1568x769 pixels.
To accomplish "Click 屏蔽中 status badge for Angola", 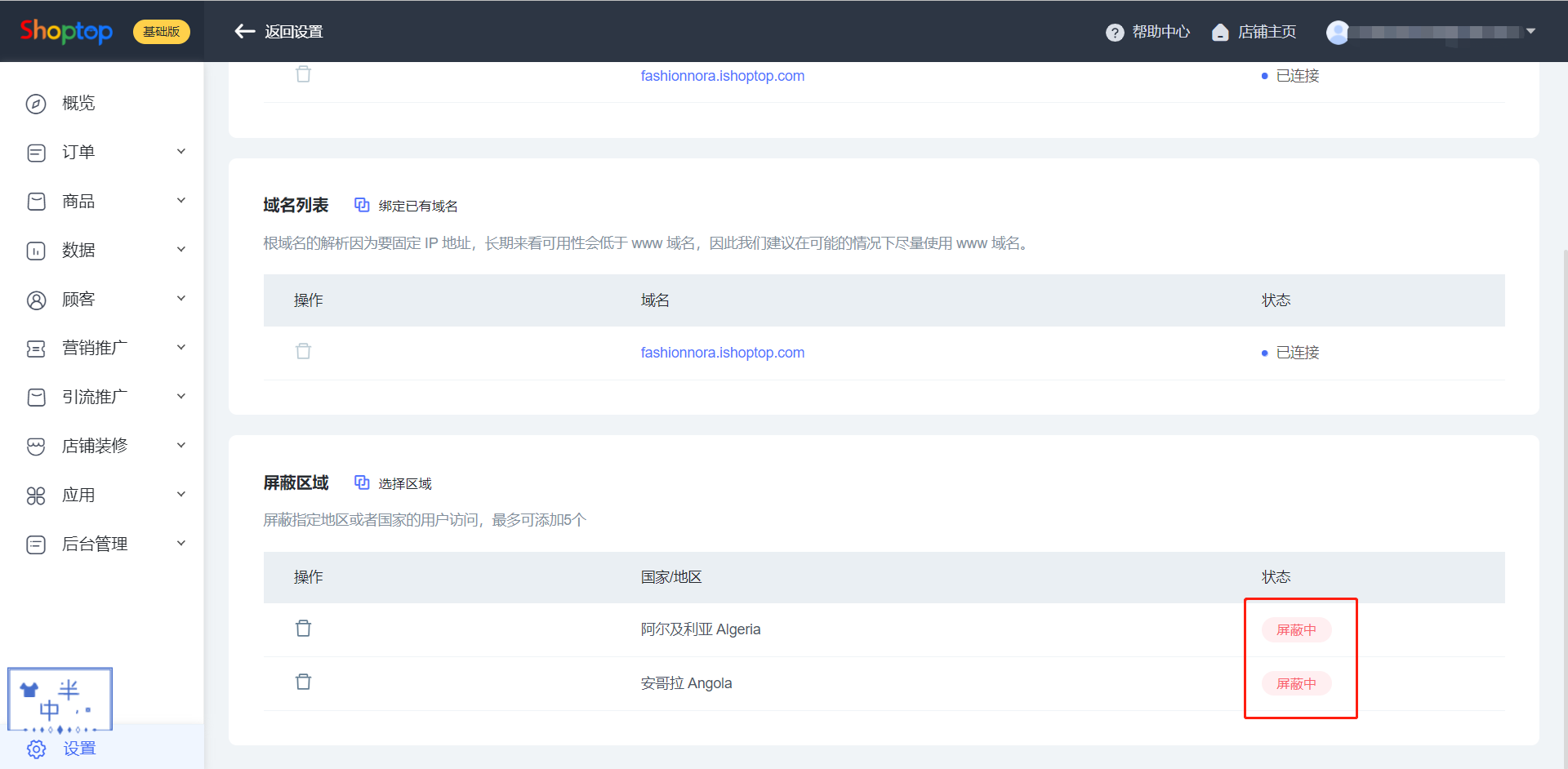I will click(x=1296, y=684).
